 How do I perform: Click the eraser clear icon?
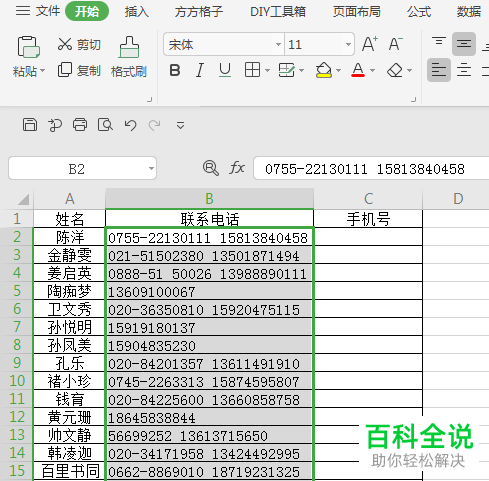click(395, 70)
